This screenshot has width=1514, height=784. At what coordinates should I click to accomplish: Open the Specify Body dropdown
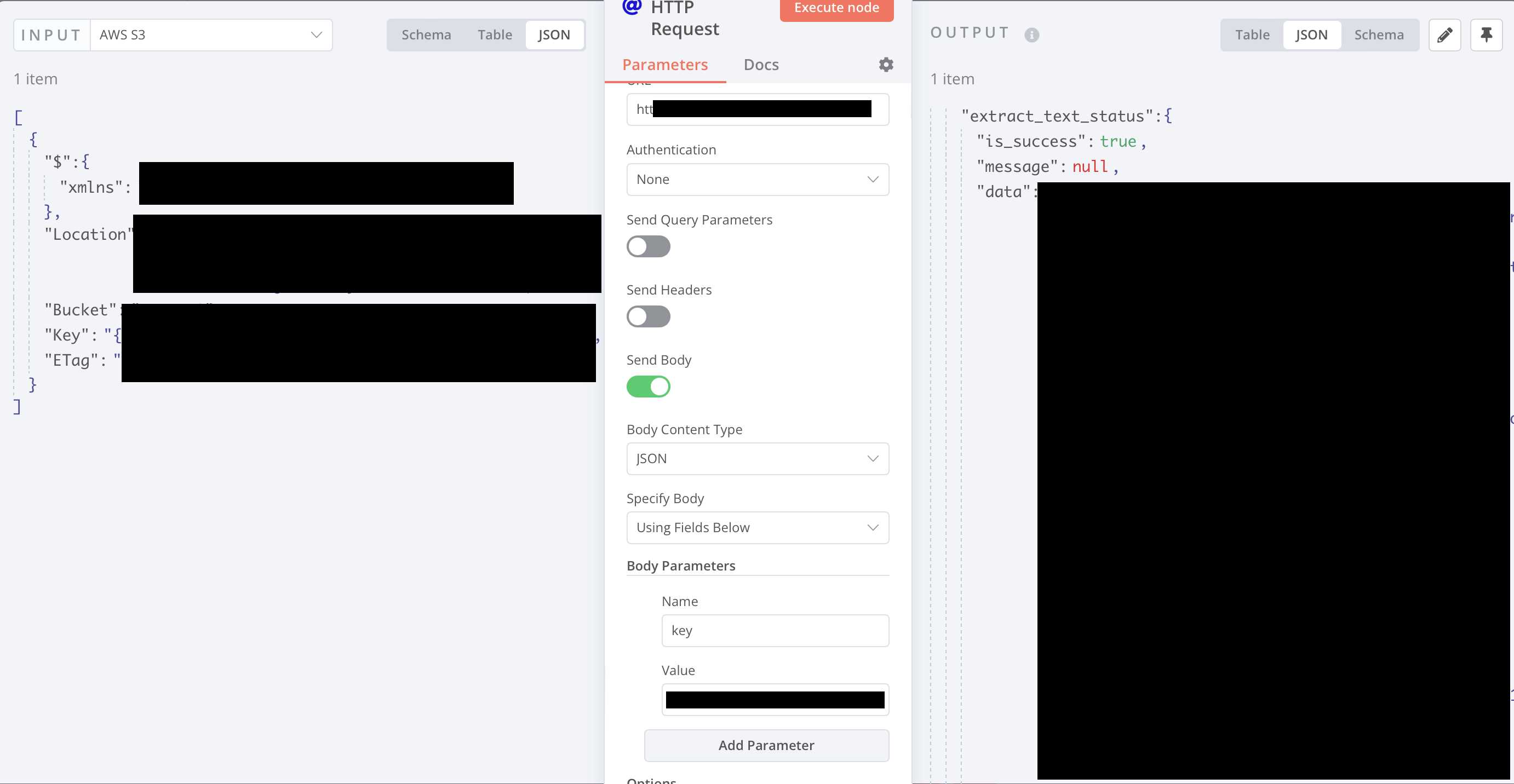[x=757, y=527]
